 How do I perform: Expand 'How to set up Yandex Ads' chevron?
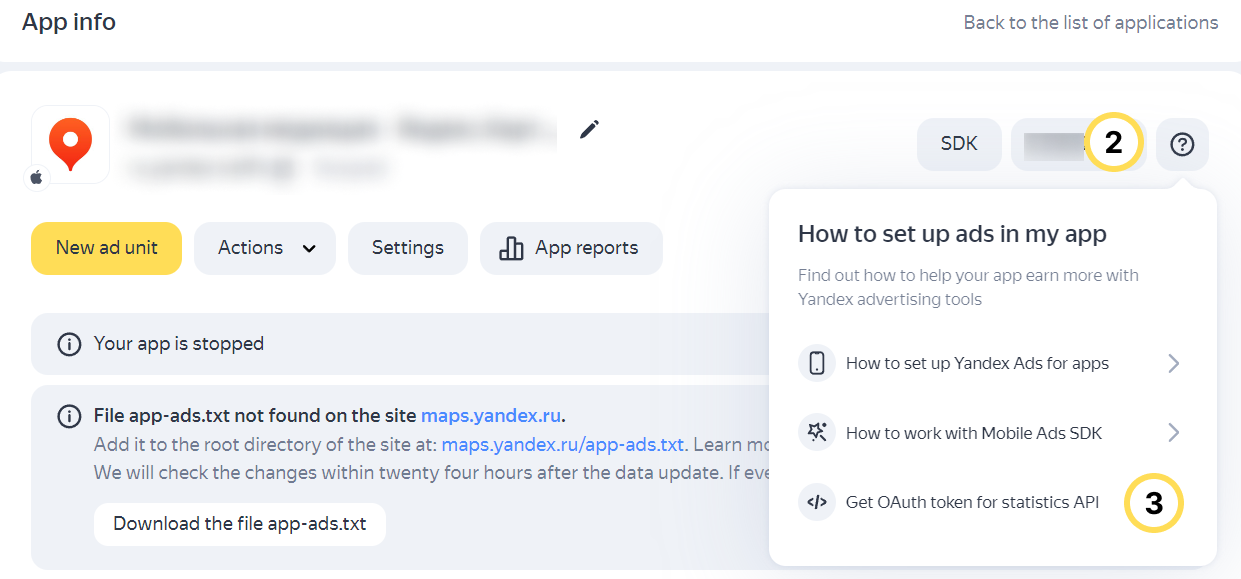pos(1173,363)
